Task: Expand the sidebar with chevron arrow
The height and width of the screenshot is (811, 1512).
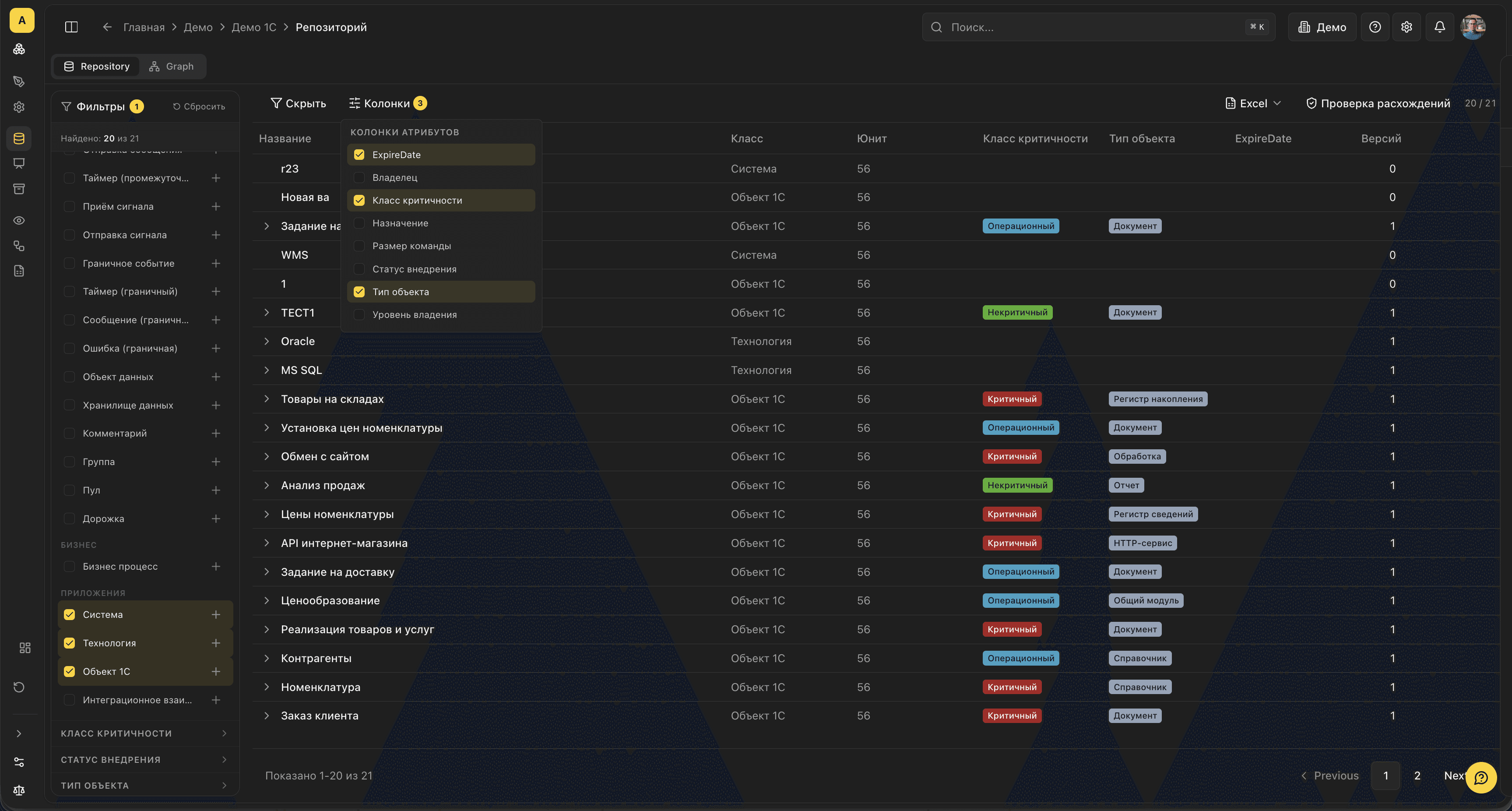Action: coord(19,734)
